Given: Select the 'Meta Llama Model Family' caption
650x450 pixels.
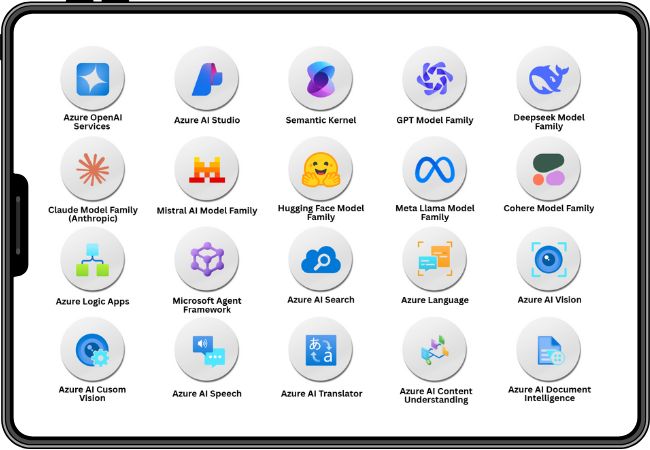Looking at the screenshot, I should 435,212.
